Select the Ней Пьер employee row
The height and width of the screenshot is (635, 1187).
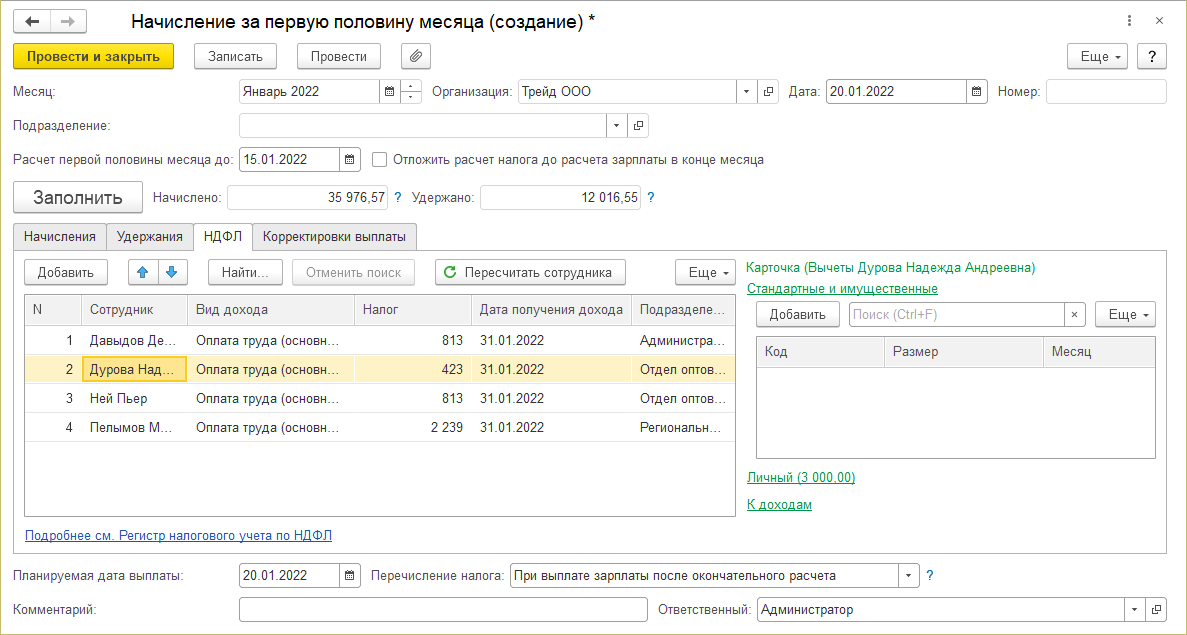tap(118, 398)
